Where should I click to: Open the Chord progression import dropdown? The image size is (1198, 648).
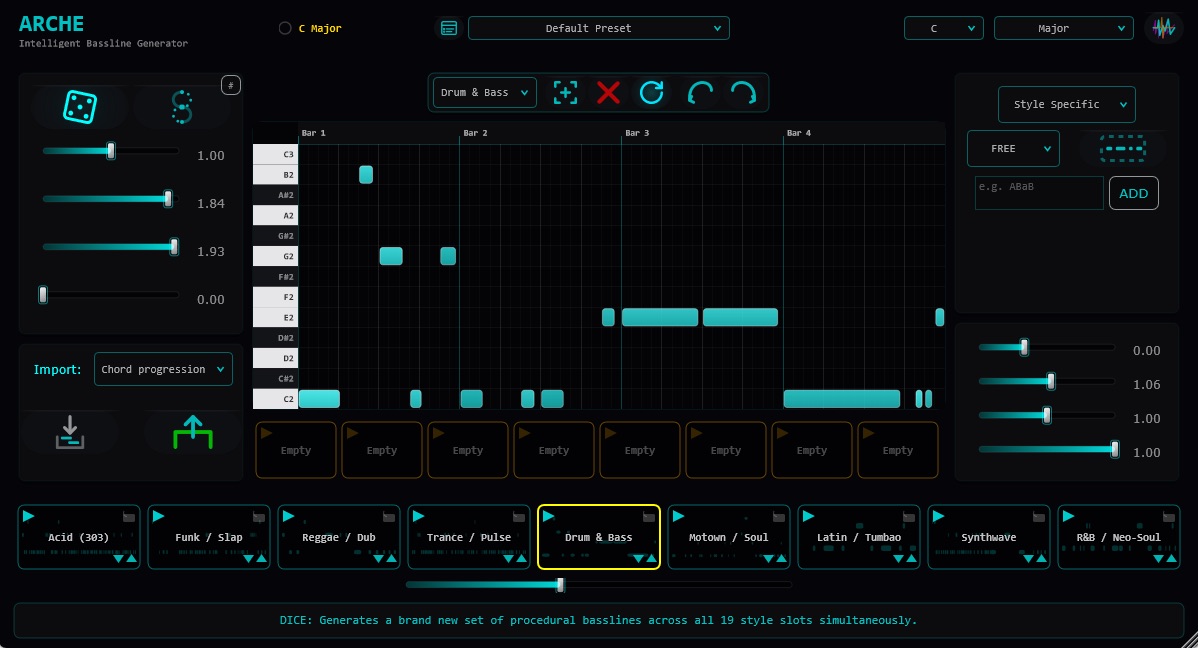click(x=164, y=369)
